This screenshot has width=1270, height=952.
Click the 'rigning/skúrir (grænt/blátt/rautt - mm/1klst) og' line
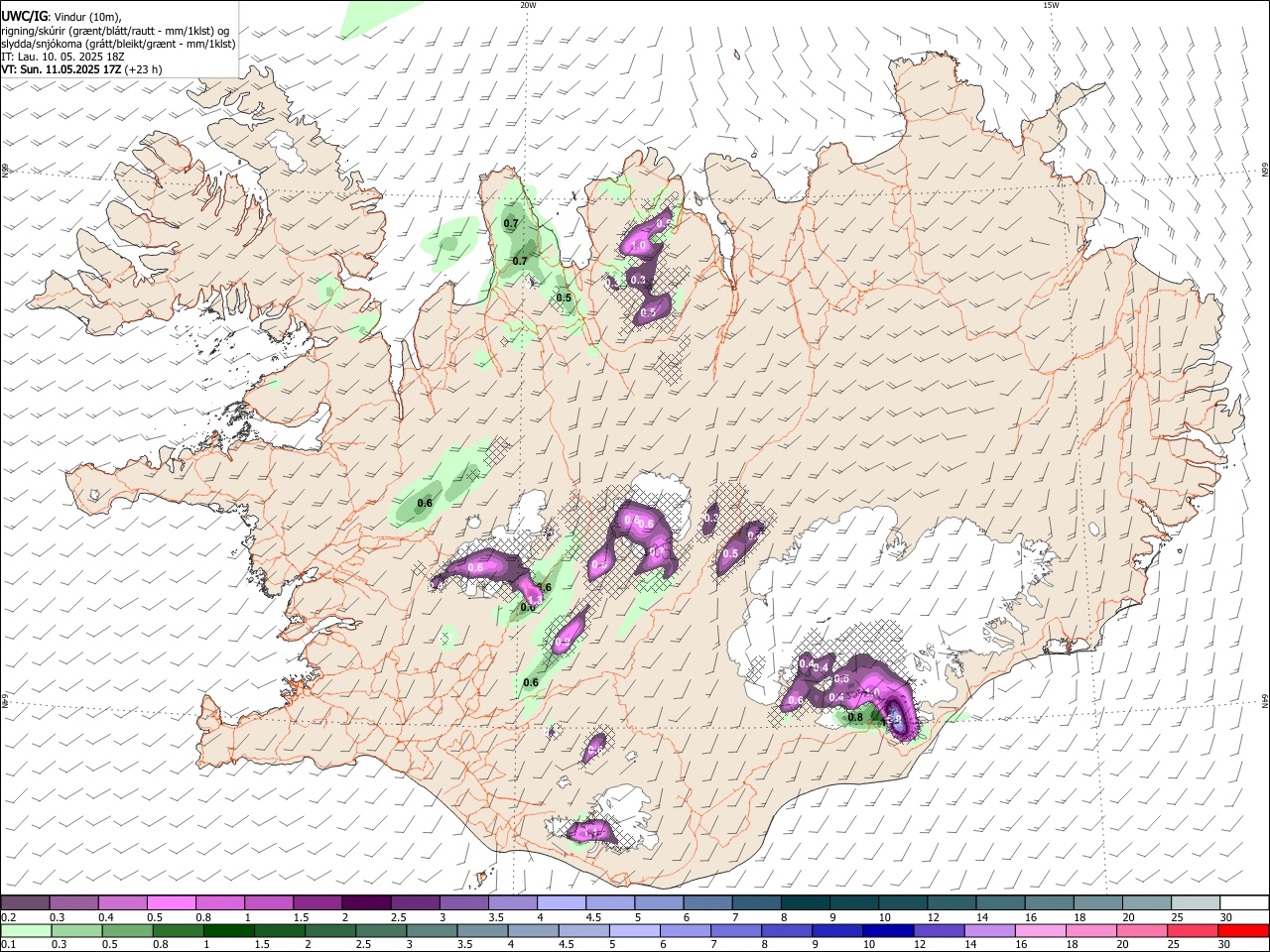[115, 31]
